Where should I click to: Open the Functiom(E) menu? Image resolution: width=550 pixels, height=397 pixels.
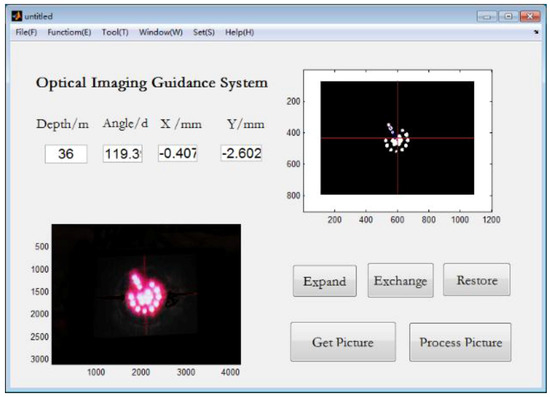pos(69,32)
